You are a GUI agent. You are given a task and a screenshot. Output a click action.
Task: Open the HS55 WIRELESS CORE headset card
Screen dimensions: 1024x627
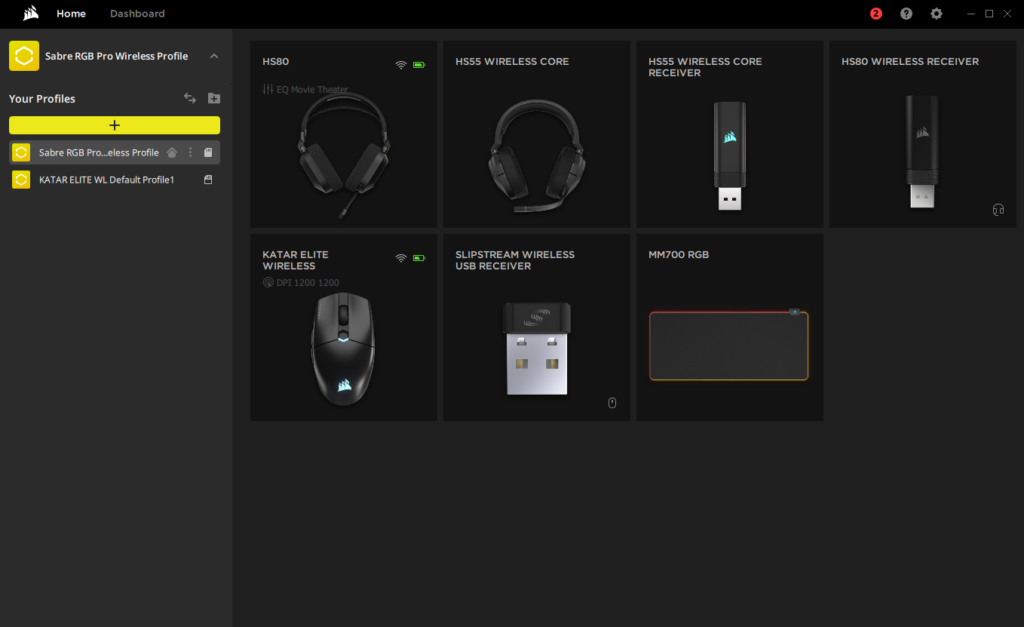point(537,134)
